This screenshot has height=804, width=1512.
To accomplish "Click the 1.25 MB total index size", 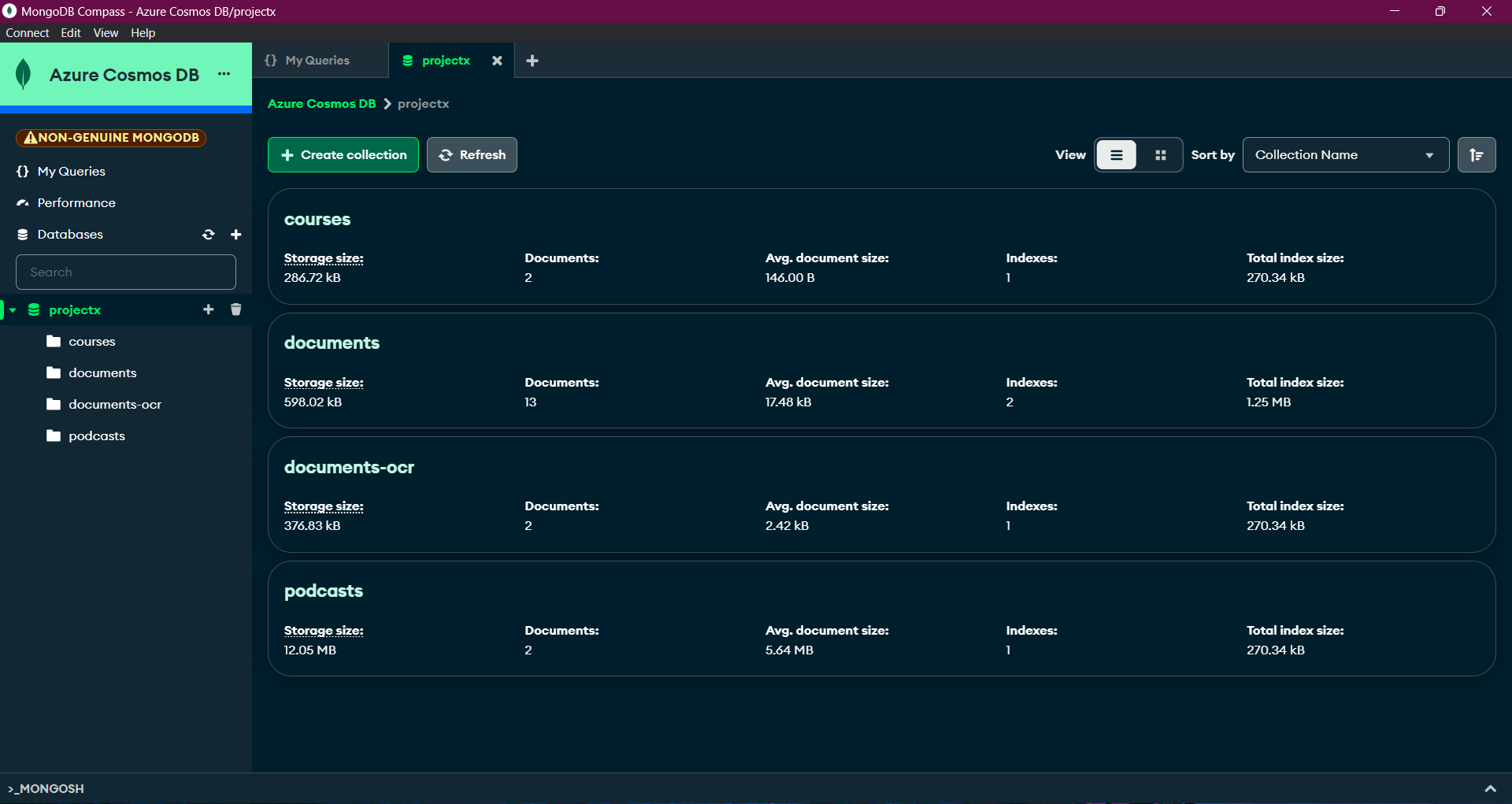I will coord(1269,402).
